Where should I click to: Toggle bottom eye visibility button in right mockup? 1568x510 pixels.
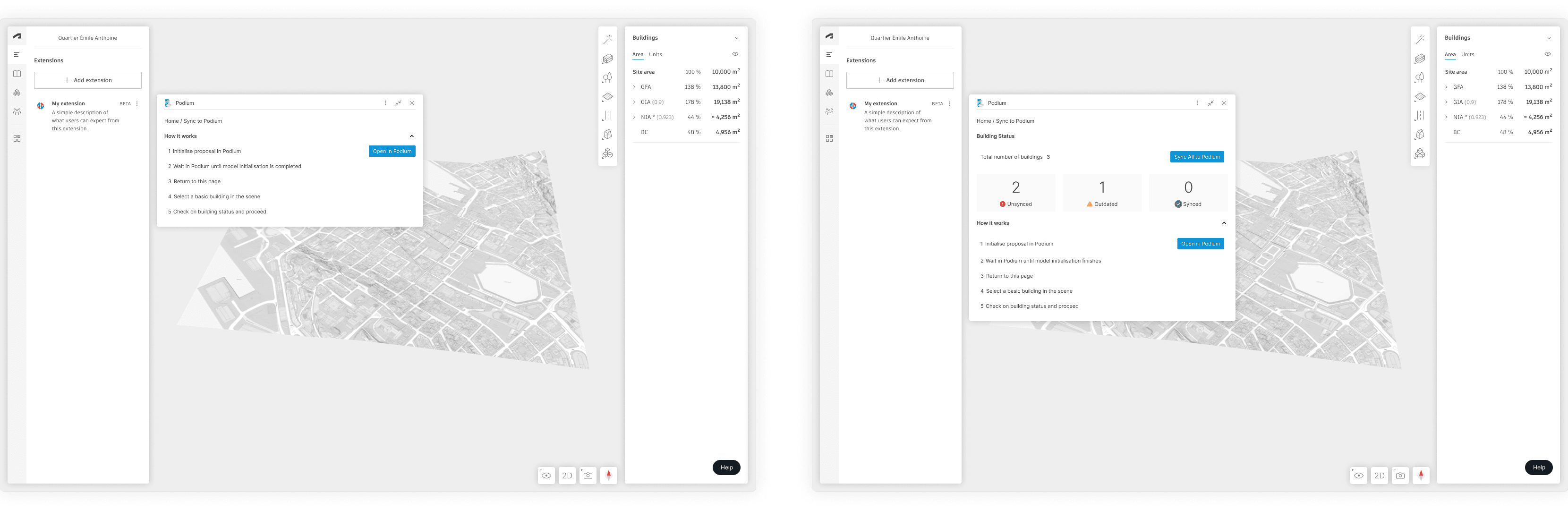1359,476
